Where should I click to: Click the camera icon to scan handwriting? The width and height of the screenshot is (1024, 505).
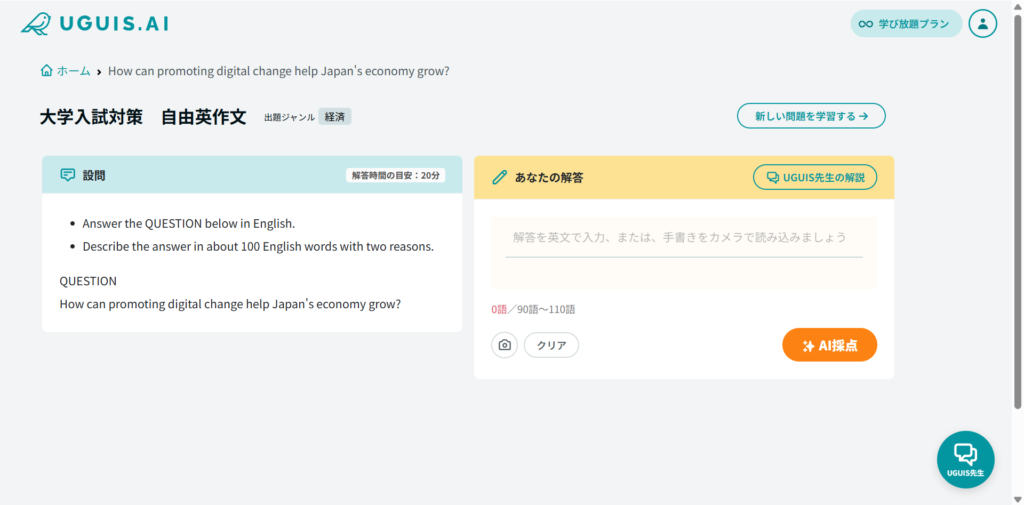click(x=505, y=345)
